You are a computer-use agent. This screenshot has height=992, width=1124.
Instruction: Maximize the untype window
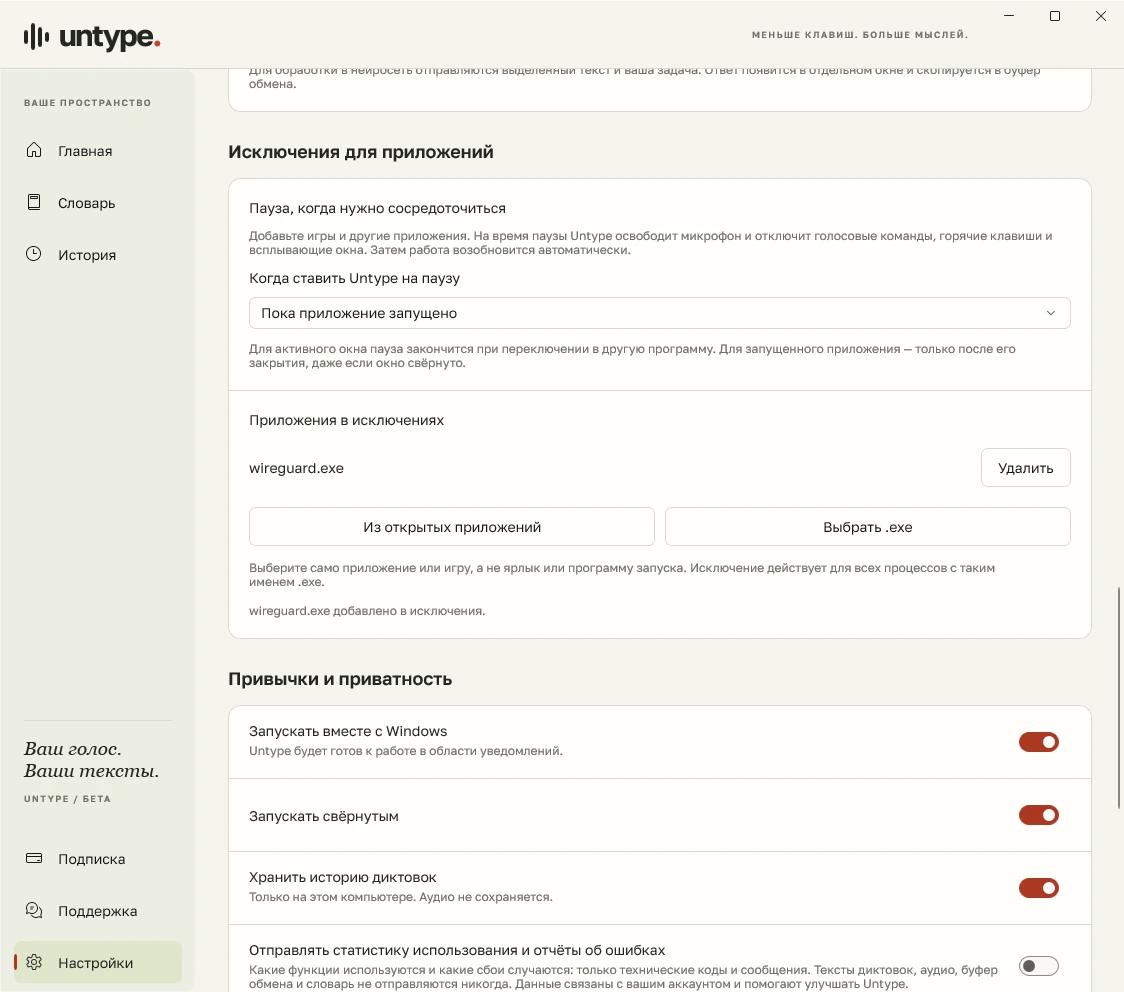click(1054, 16)
